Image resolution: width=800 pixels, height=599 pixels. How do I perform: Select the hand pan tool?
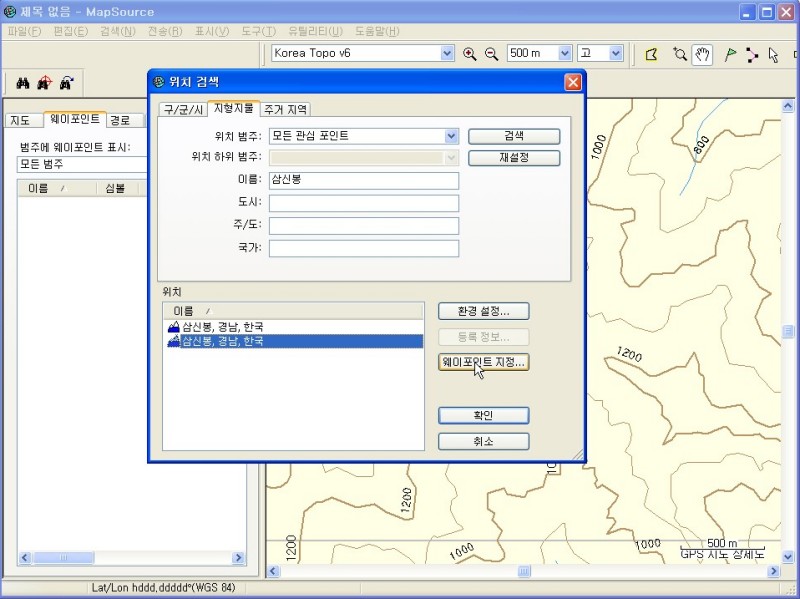702,54
